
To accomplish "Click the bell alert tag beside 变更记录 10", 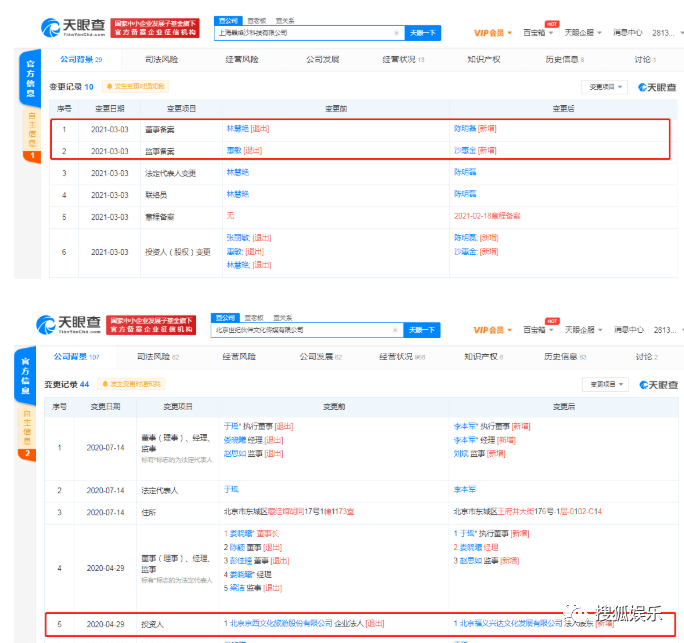I will pos(135,86).
